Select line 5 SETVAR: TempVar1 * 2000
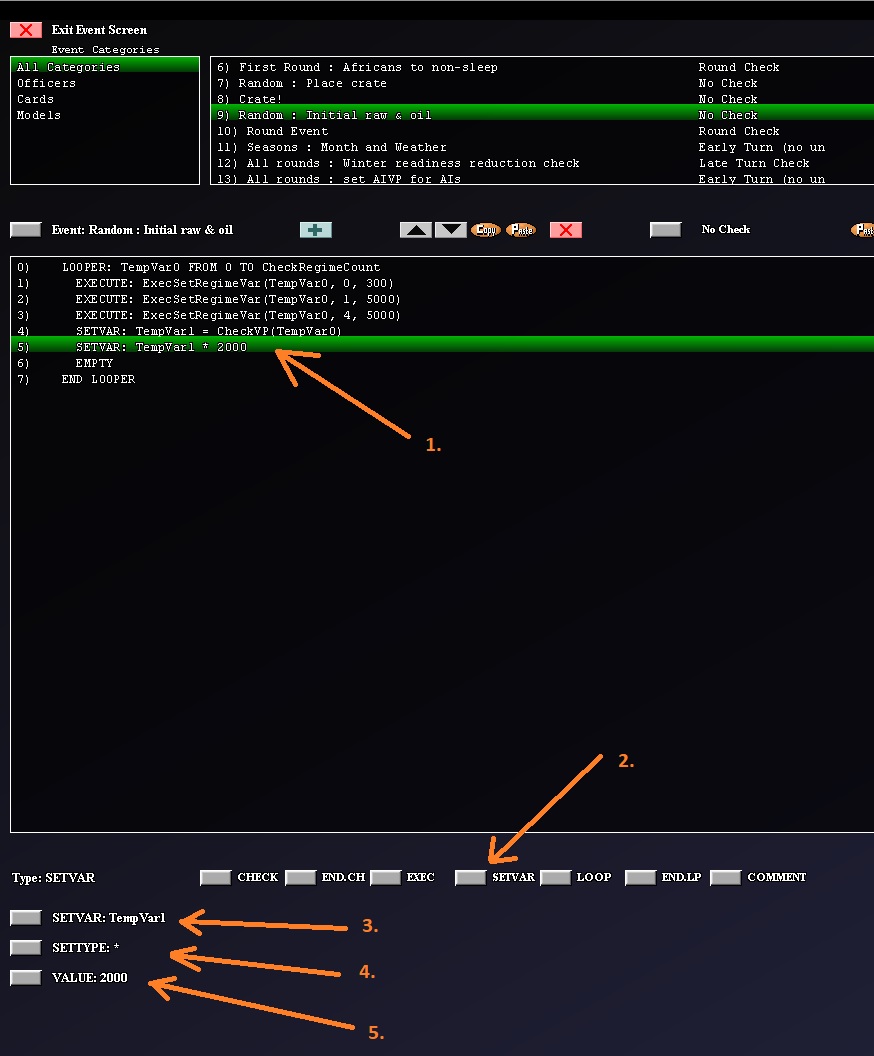Screen dimensions: 874x1056 [442, 347]
